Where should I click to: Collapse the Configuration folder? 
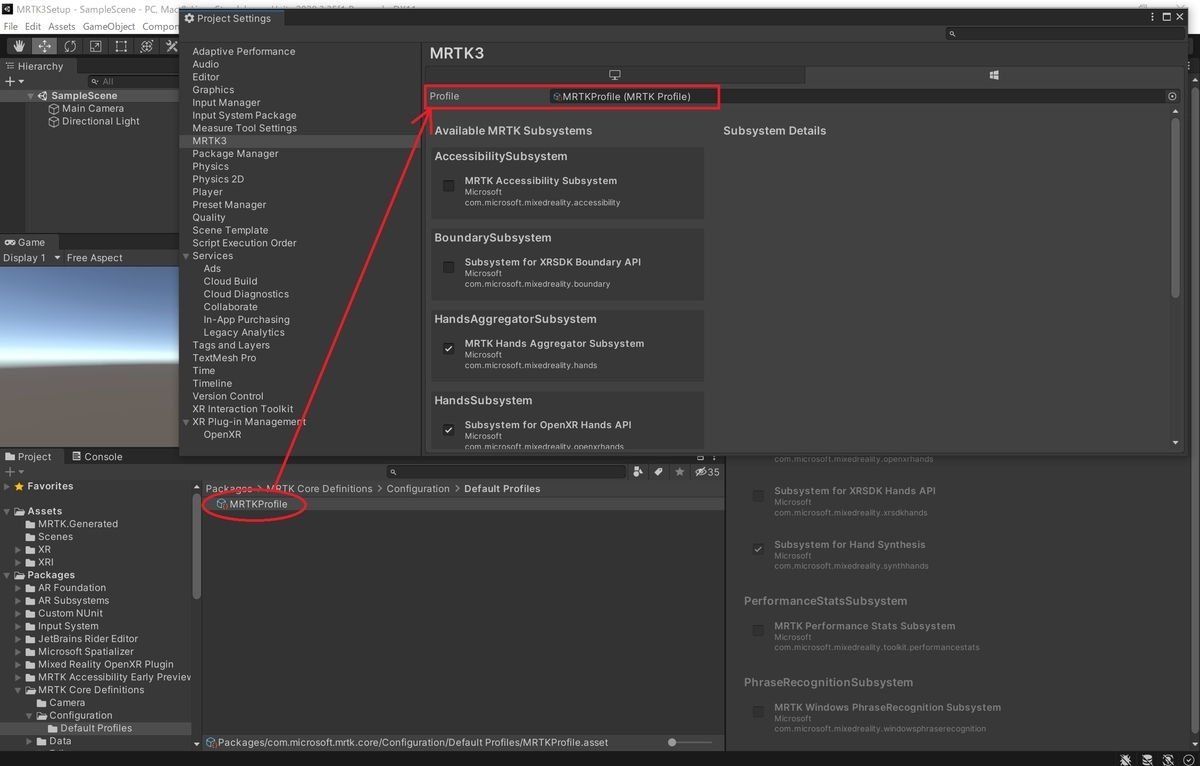coord(29,715)
